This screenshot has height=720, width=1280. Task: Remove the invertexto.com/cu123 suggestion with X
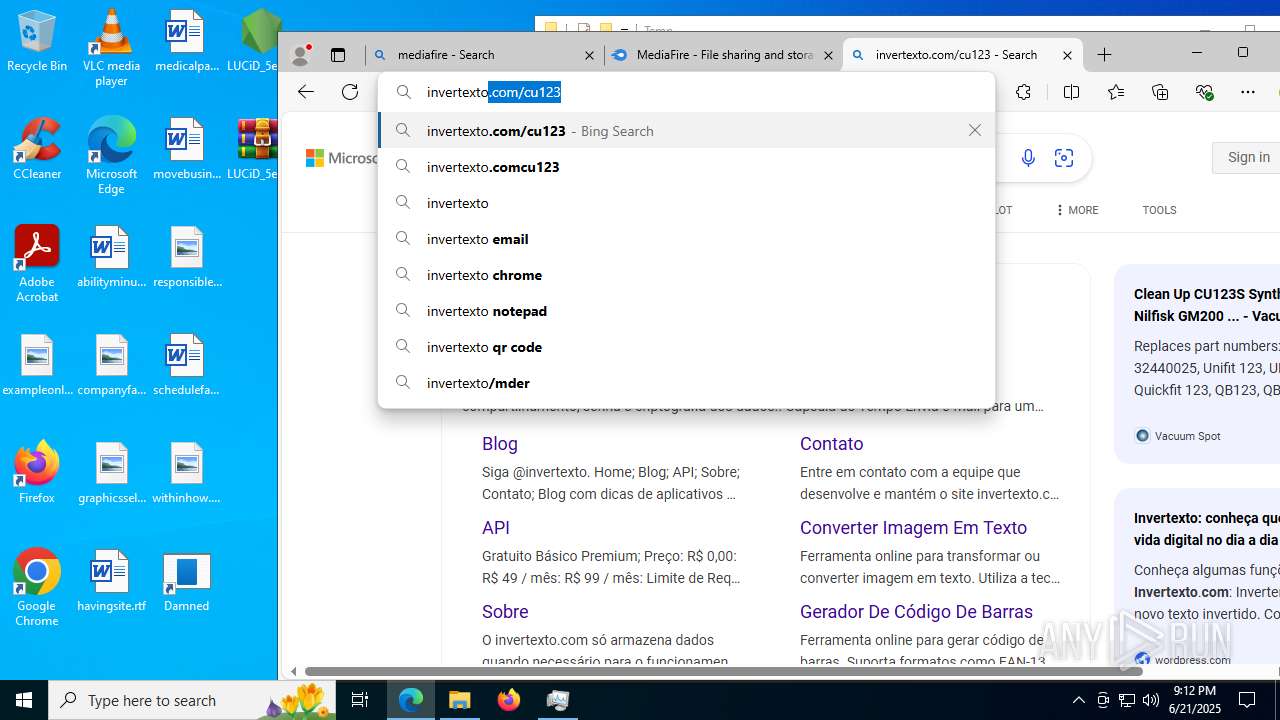pos(975,130)
